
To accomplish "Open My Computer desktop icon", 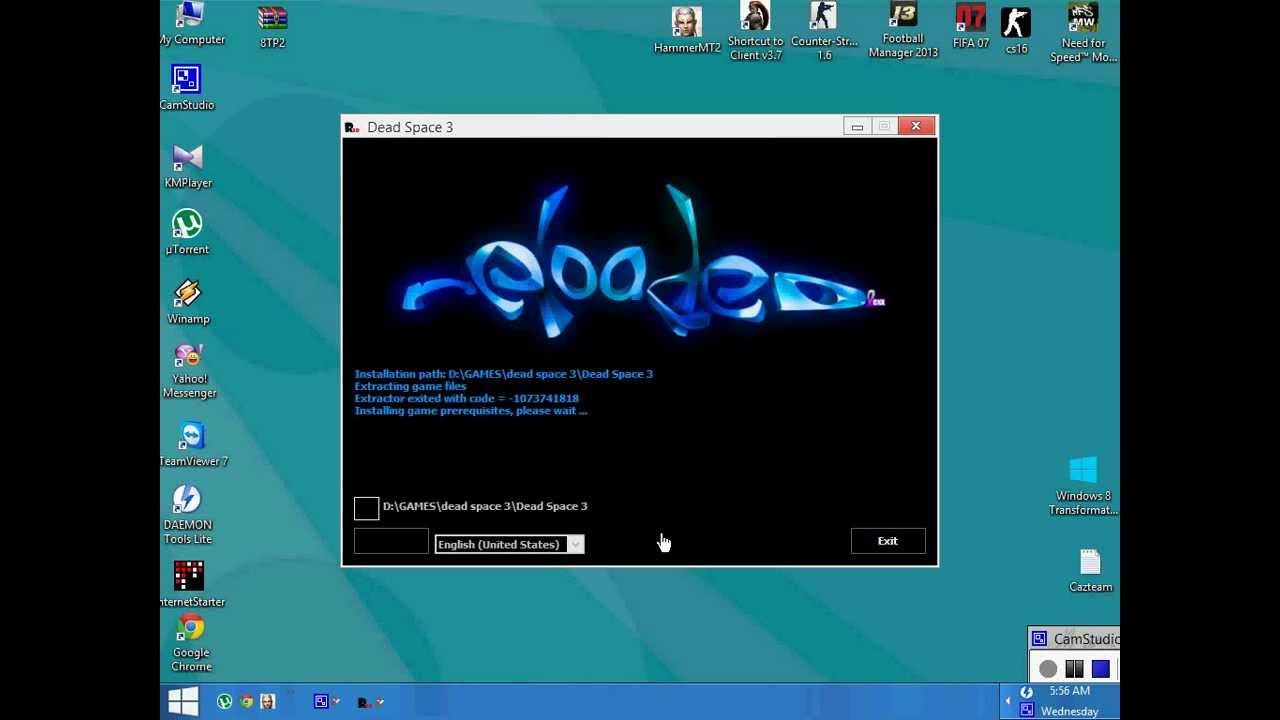I will pos(190,24).
